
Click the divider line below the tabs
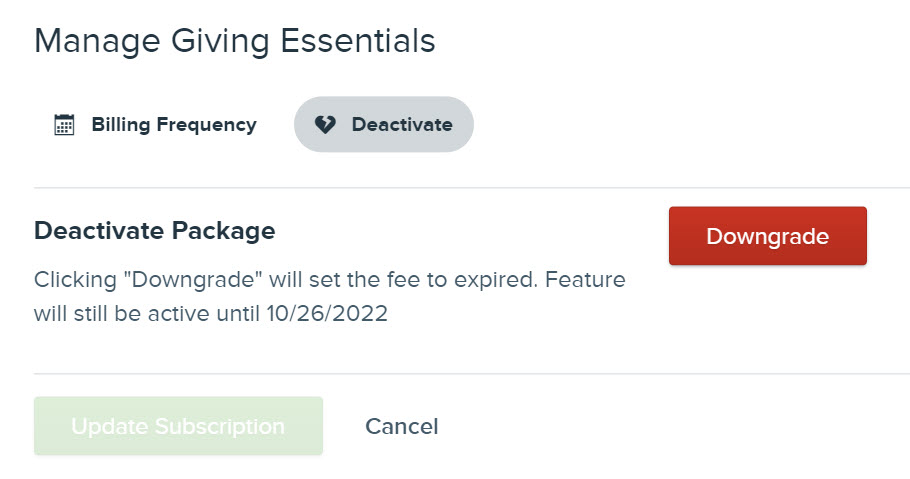tap(472, 188)
